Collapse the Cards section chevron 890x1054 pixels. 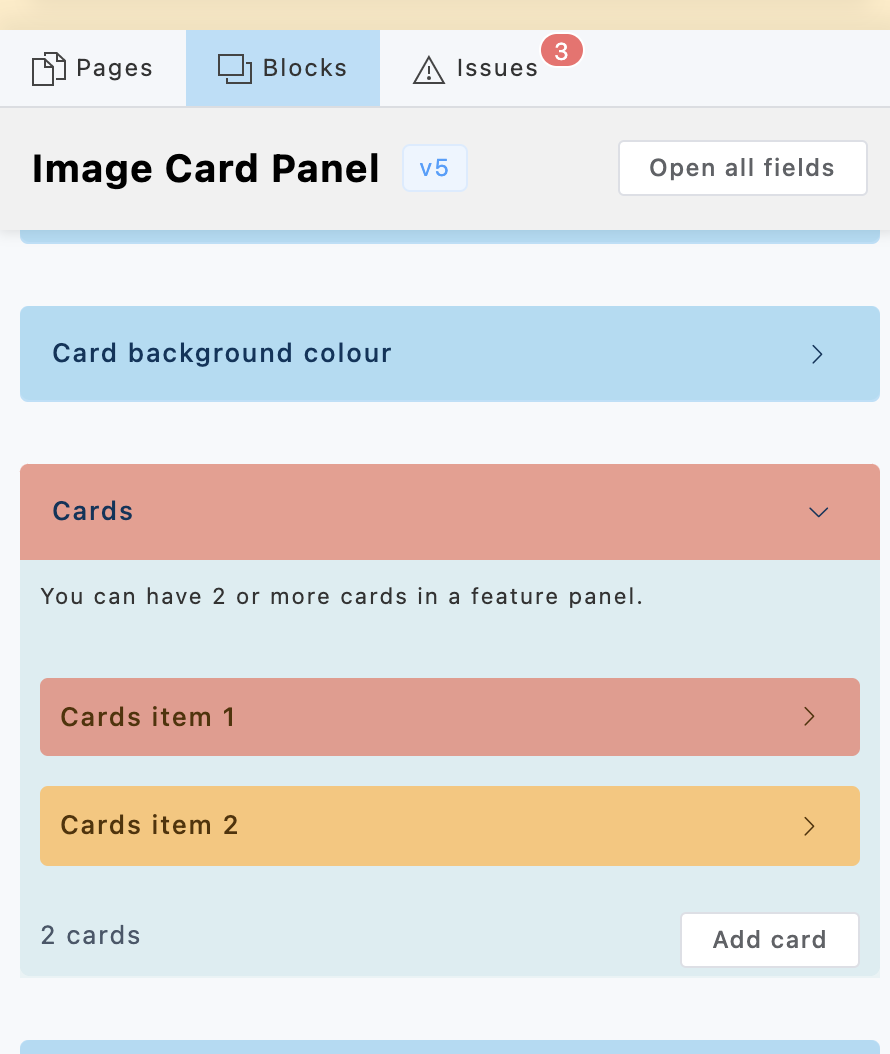pos(819,512)
